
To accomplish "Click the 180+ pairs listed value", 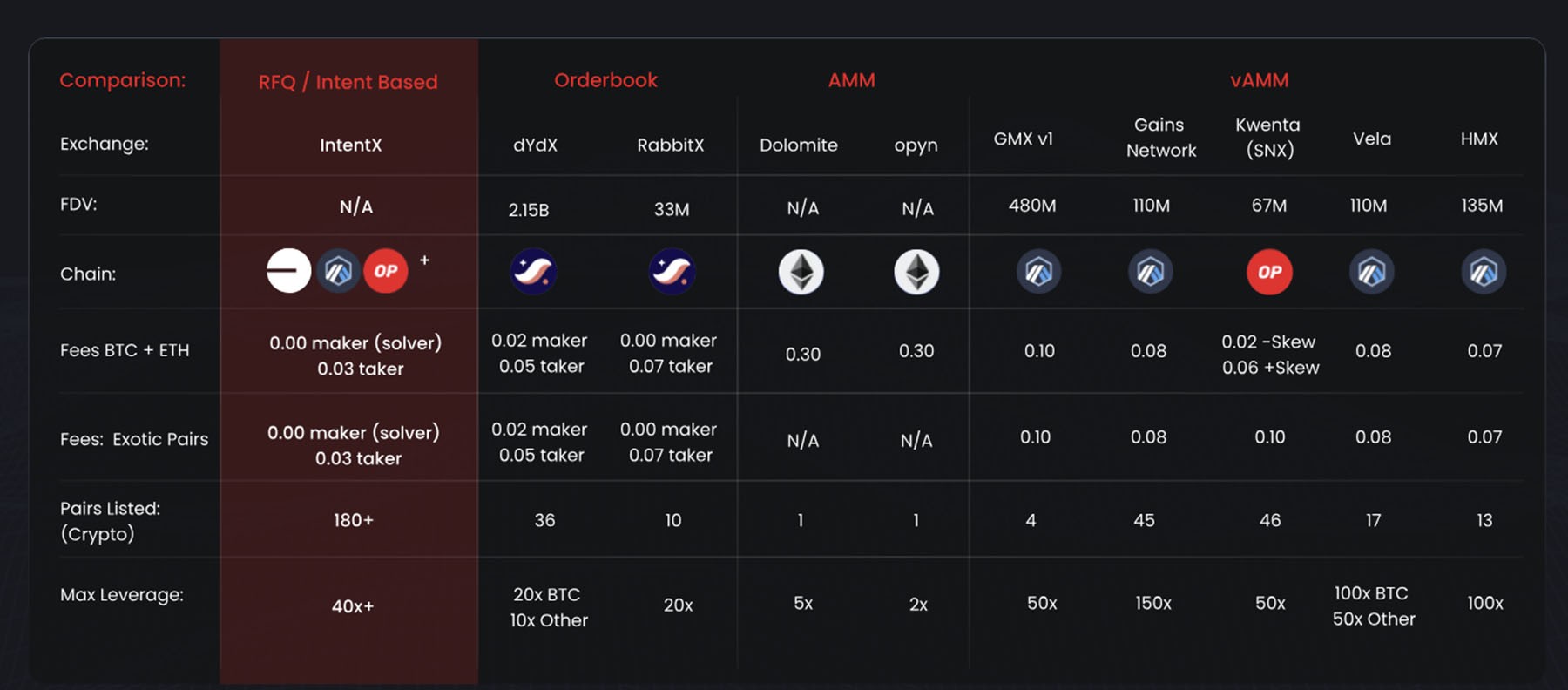I will click(353, 520).
